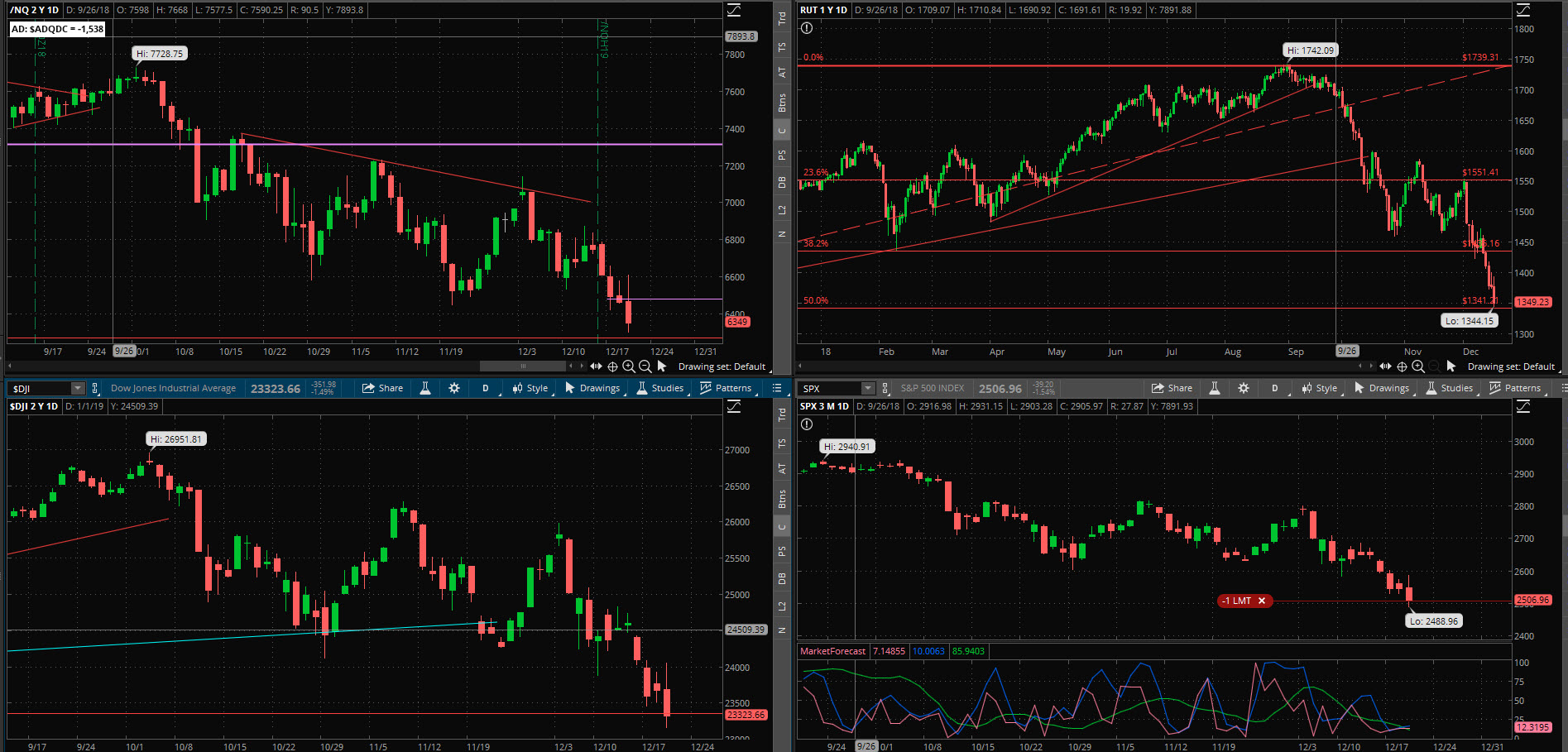Click the price scale icon atop $DJI chart

[x=734, y=406]
